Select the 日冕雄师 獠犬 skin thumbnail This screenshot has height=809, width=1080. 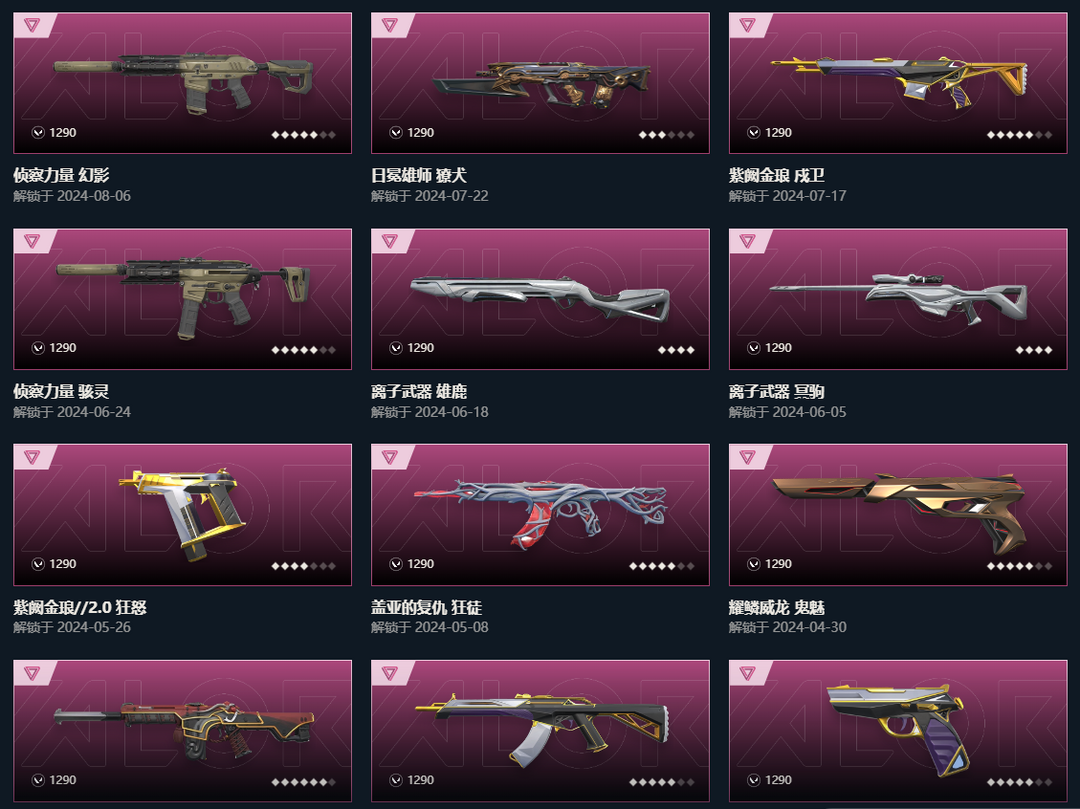540,83
